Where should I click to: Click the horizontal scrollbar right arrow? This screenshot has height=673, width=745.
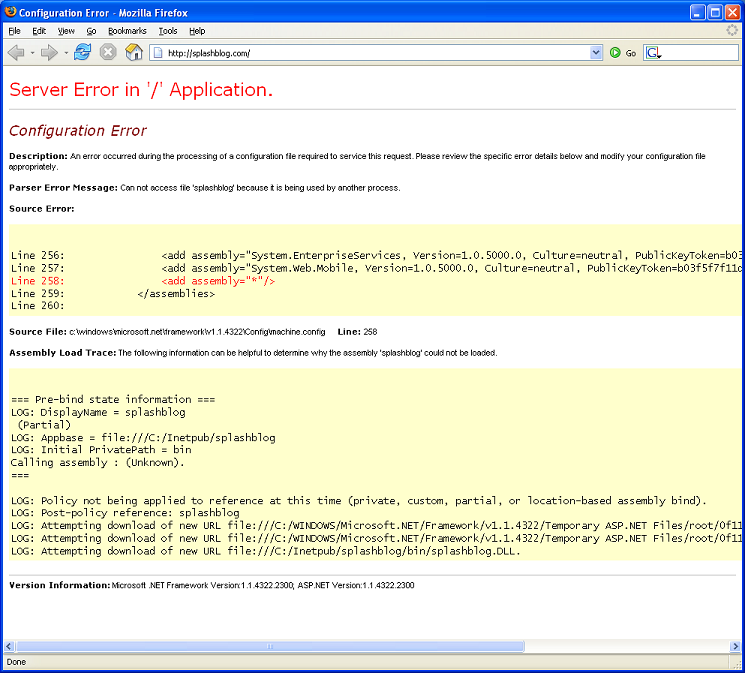(x=735, y=646)
